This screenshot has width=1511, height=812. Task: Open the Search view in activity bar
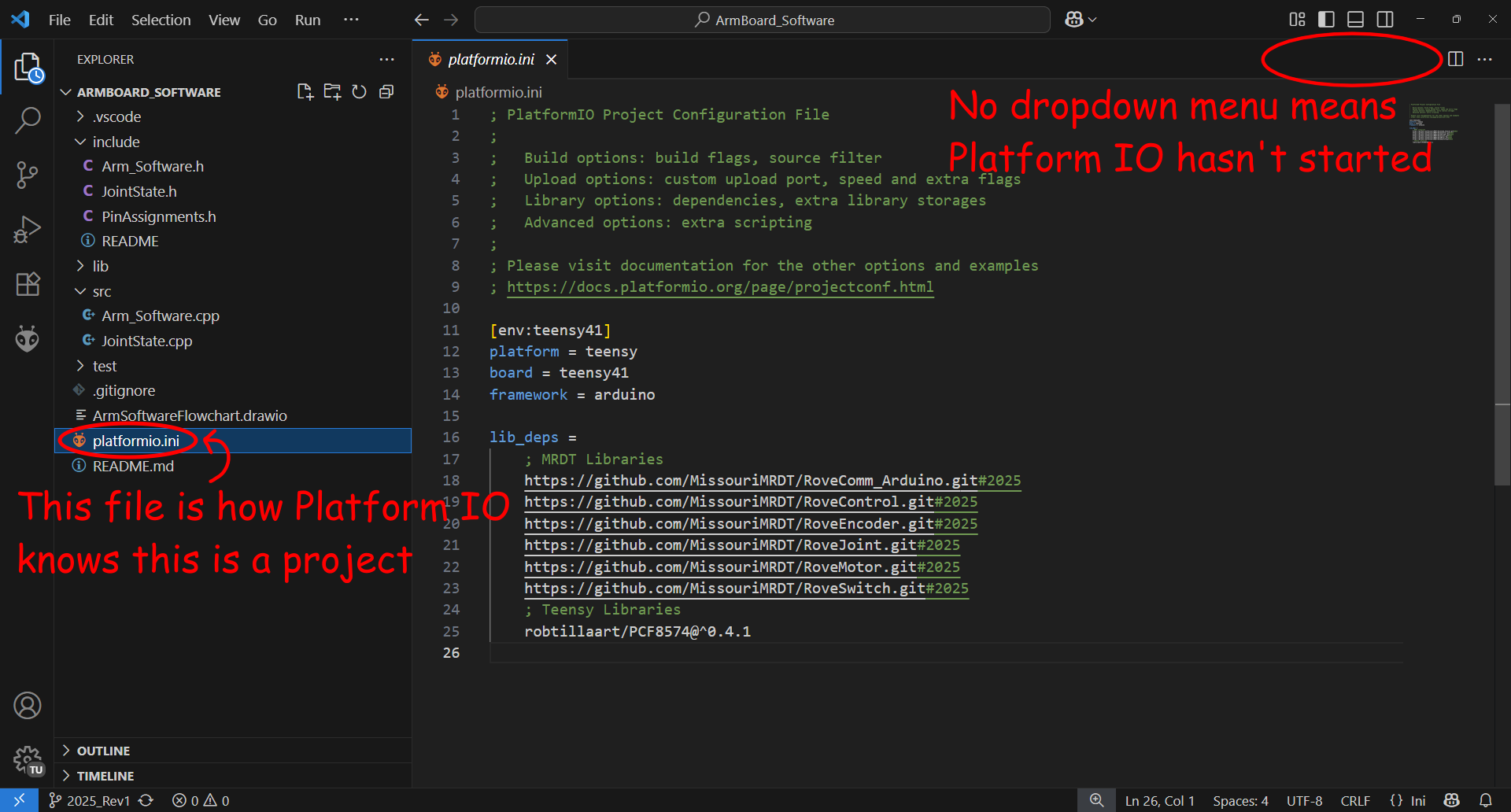click(27, 120)
